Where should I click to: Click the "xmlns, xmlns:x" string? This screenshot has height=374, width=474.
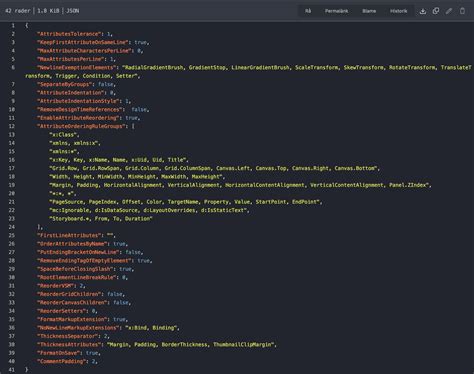pyautogui.click(x=74, y=143)
